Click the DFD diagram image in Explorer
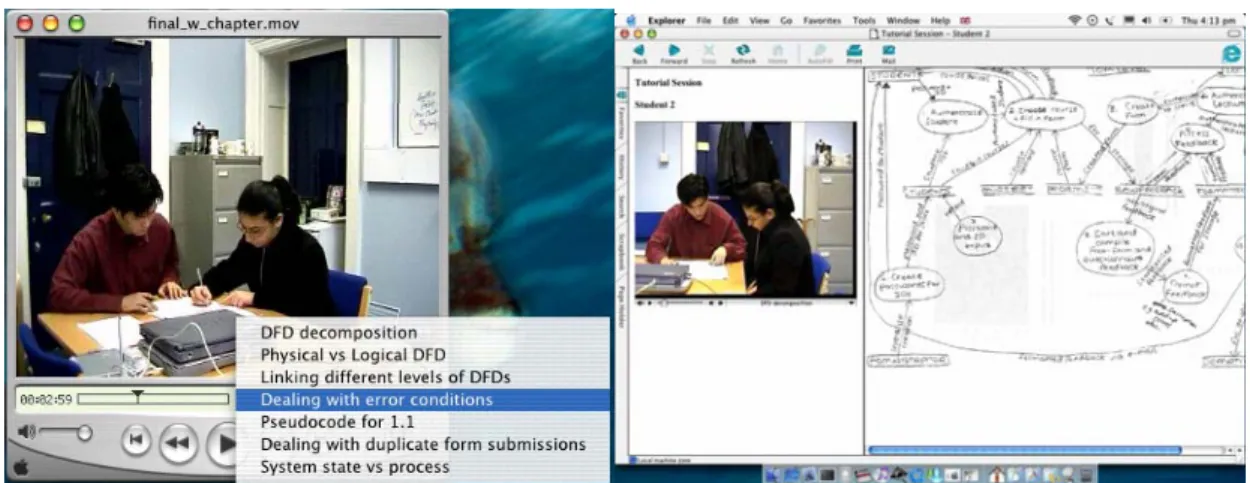1250x483 pixels. tap(1055, 220)
